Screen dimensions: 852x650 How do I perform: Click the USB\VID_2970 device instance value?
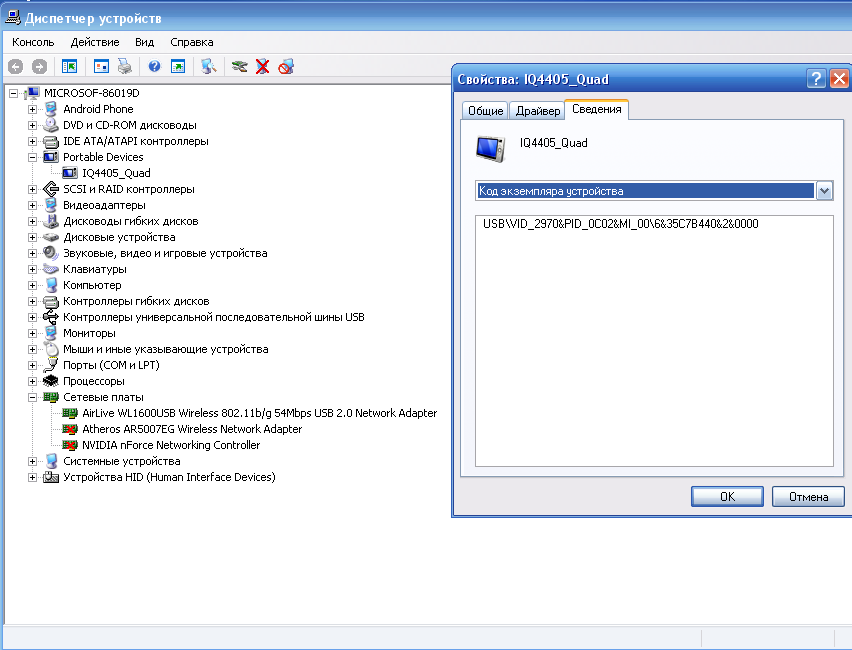pyautogui.click(x=620, y=224)
